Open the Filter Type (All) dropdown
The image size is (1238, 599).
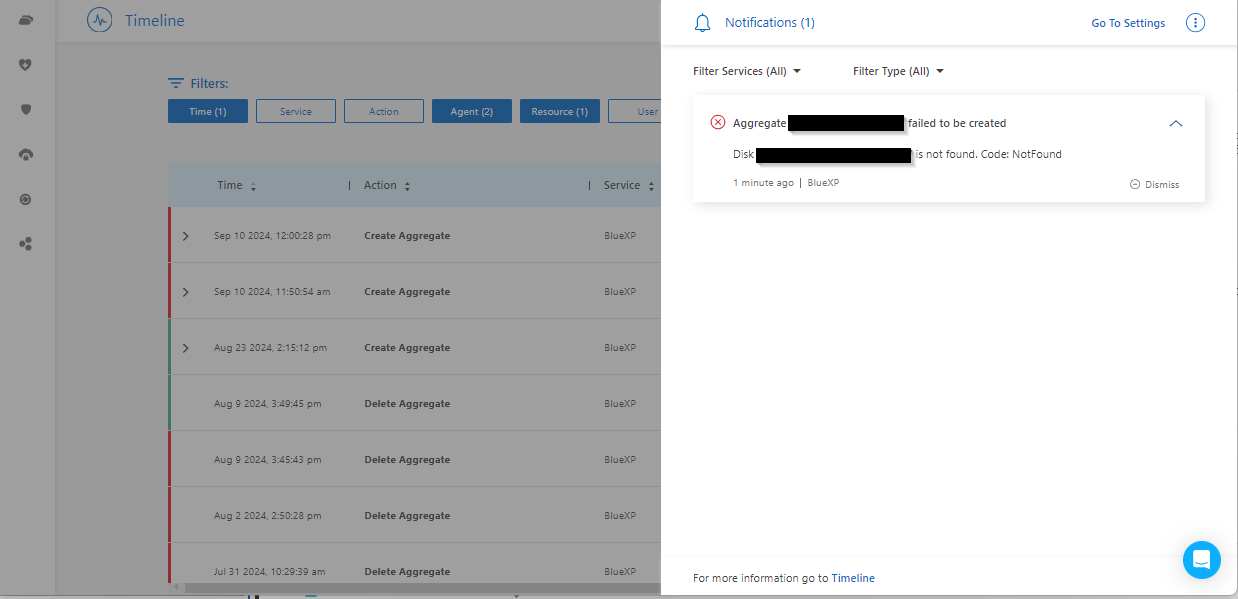[x=898, y=71]
